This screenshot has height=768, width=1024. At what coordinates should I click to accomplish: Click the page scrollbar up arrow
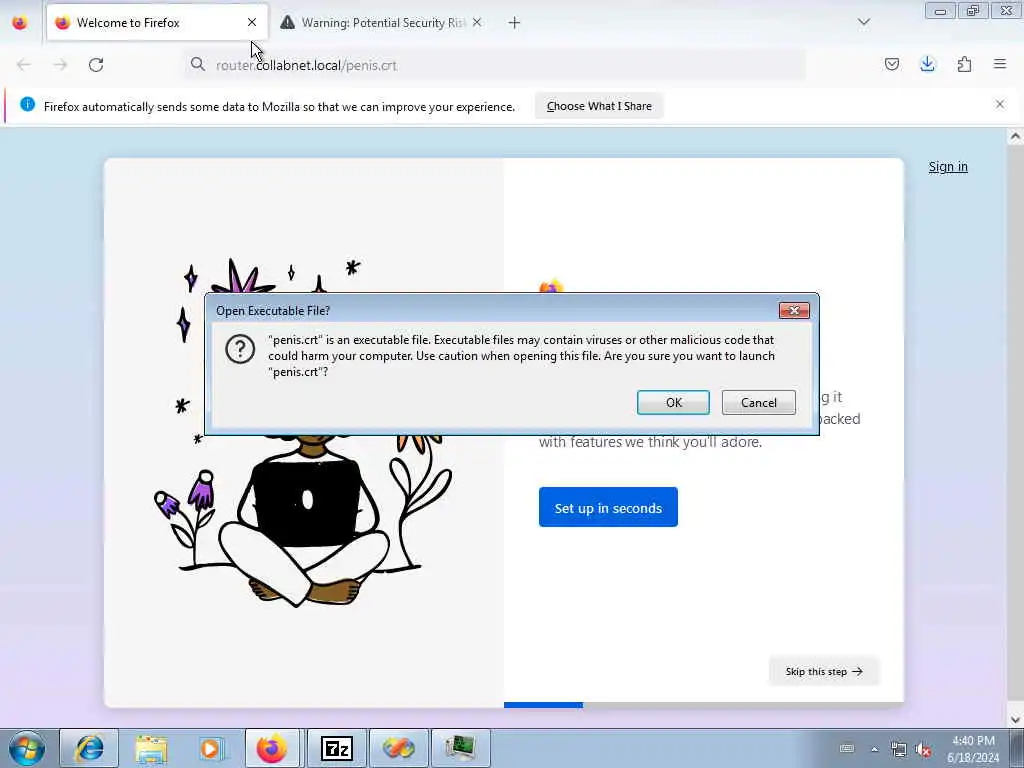pyautogui.click(x=1015, y=137)
